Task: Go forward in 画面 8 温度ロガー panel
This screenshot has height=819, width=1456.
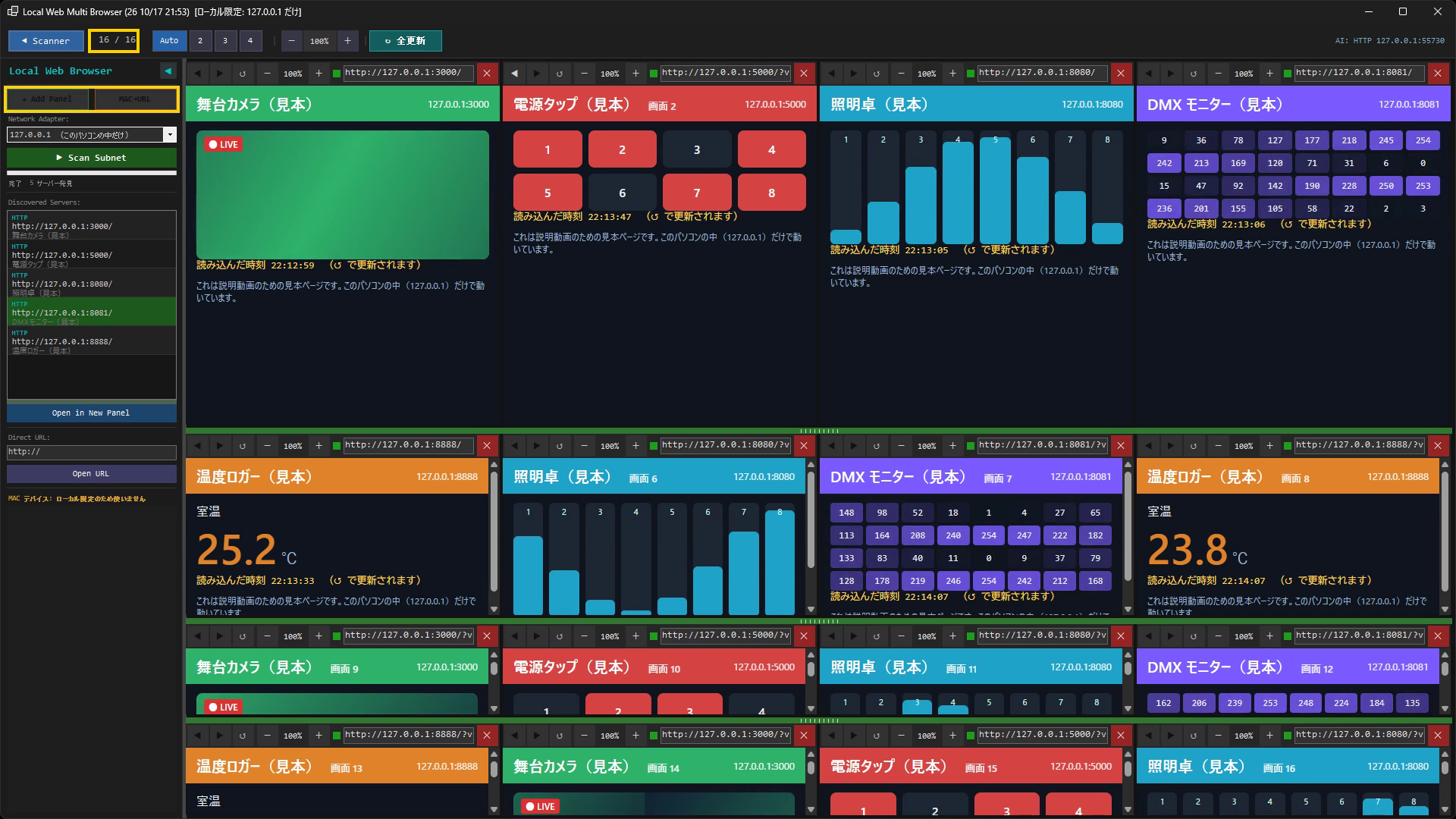Action: pyautogui.click(x=1171, y=446)
